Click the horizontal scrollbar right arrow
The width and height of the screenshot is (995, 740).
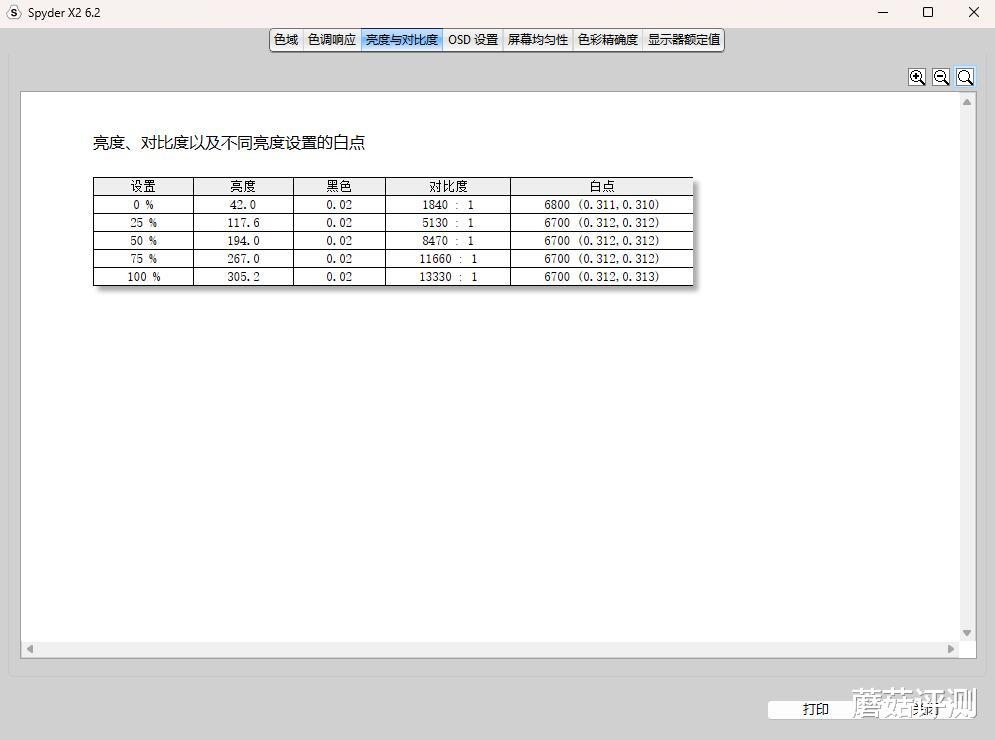click(x=951, y=649)
